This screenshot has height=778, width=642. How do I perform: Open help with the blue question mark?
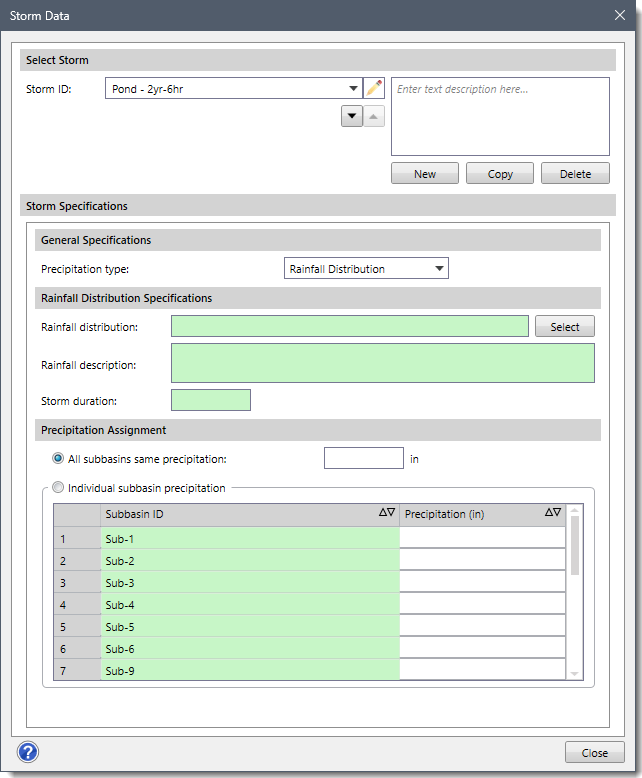point(28,752)
